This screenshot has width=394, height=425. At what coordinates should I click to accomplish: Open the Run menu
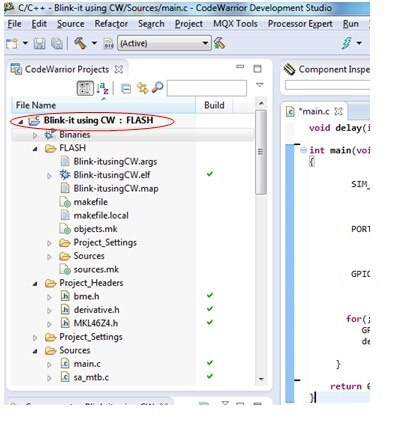tap(351, 24)
